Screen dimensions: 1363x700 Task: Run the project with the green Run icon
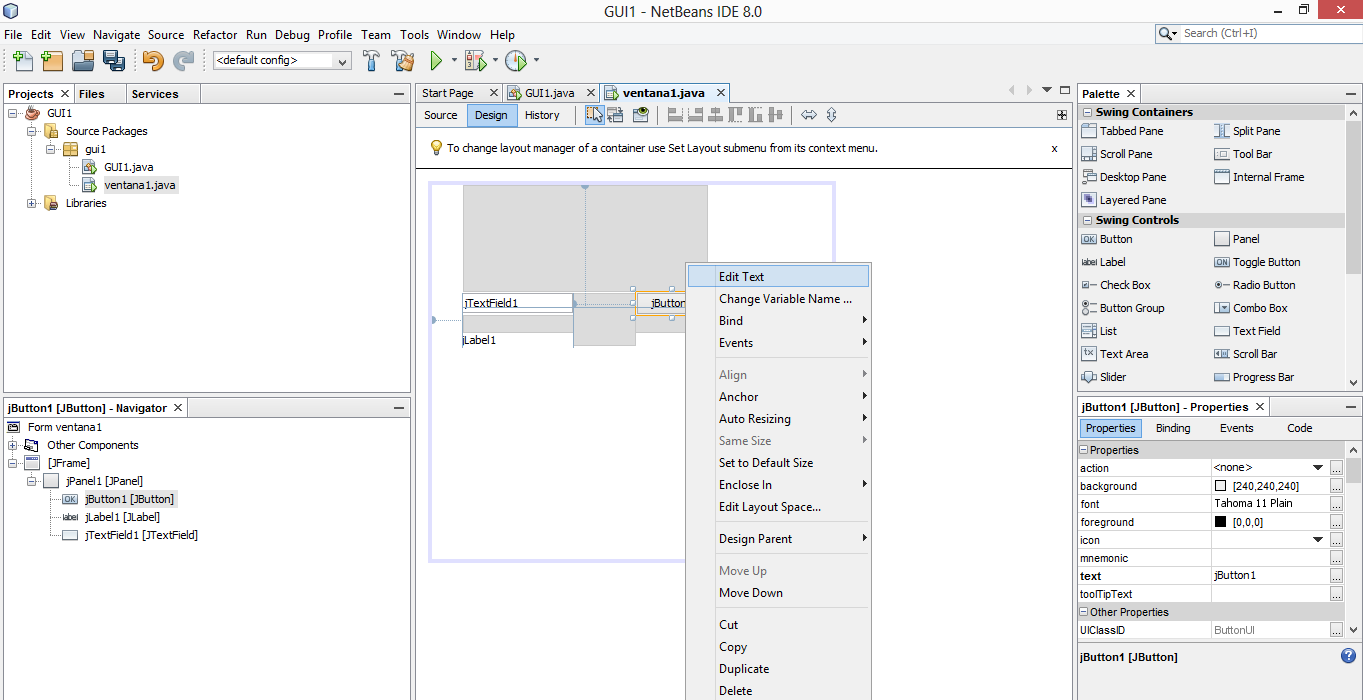point(437,61)
